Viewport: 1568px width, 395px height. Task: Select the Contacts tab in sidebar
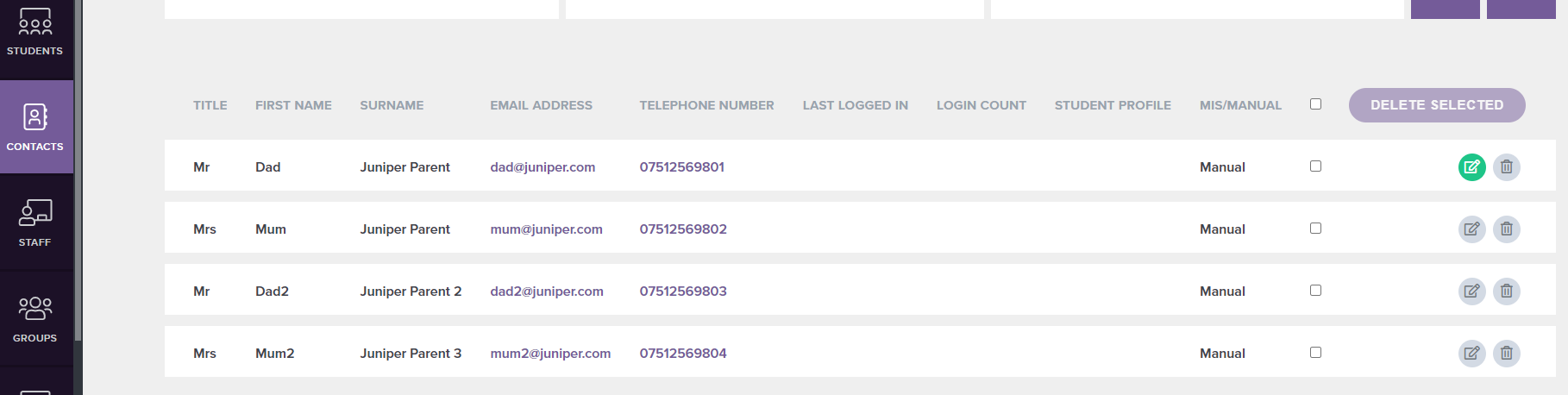(x=35, y=127)
